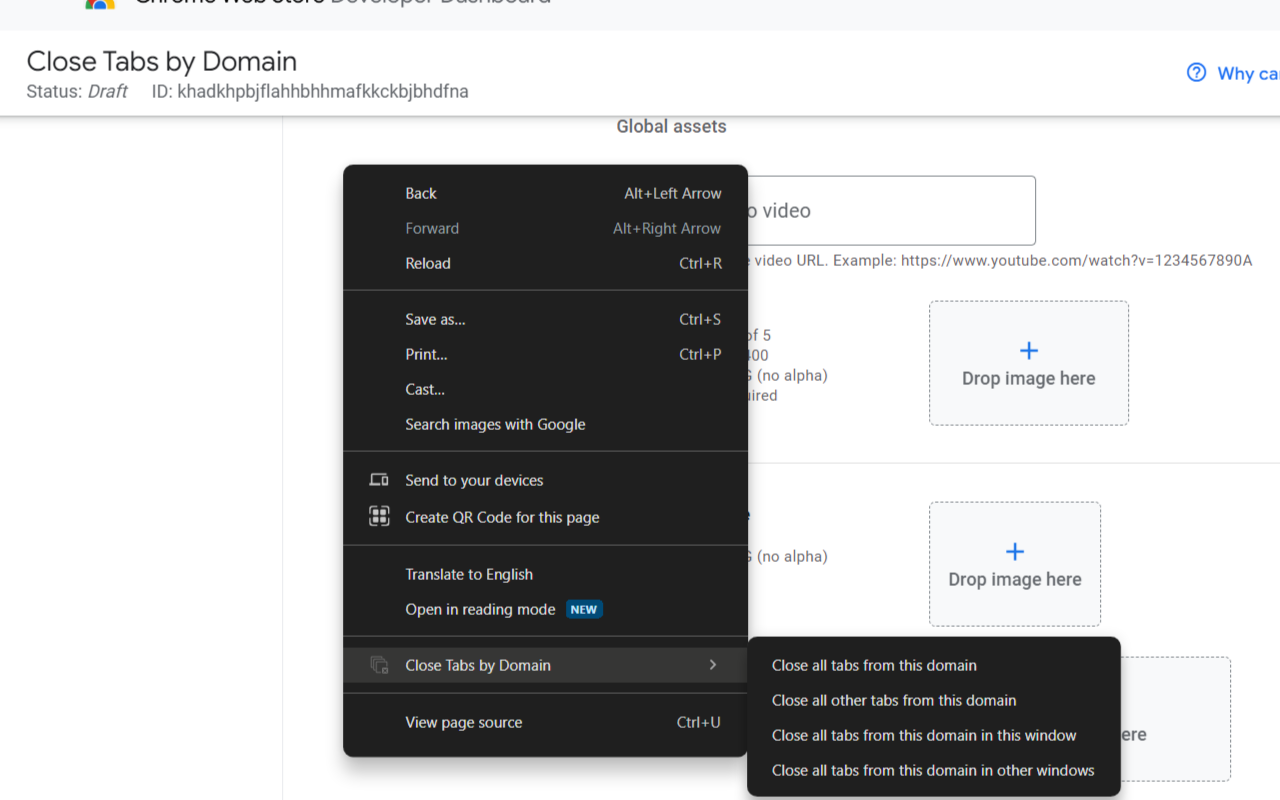Click the extension ID text
The height and width of the screenshot is (800, 1280).
coord(310,91)
